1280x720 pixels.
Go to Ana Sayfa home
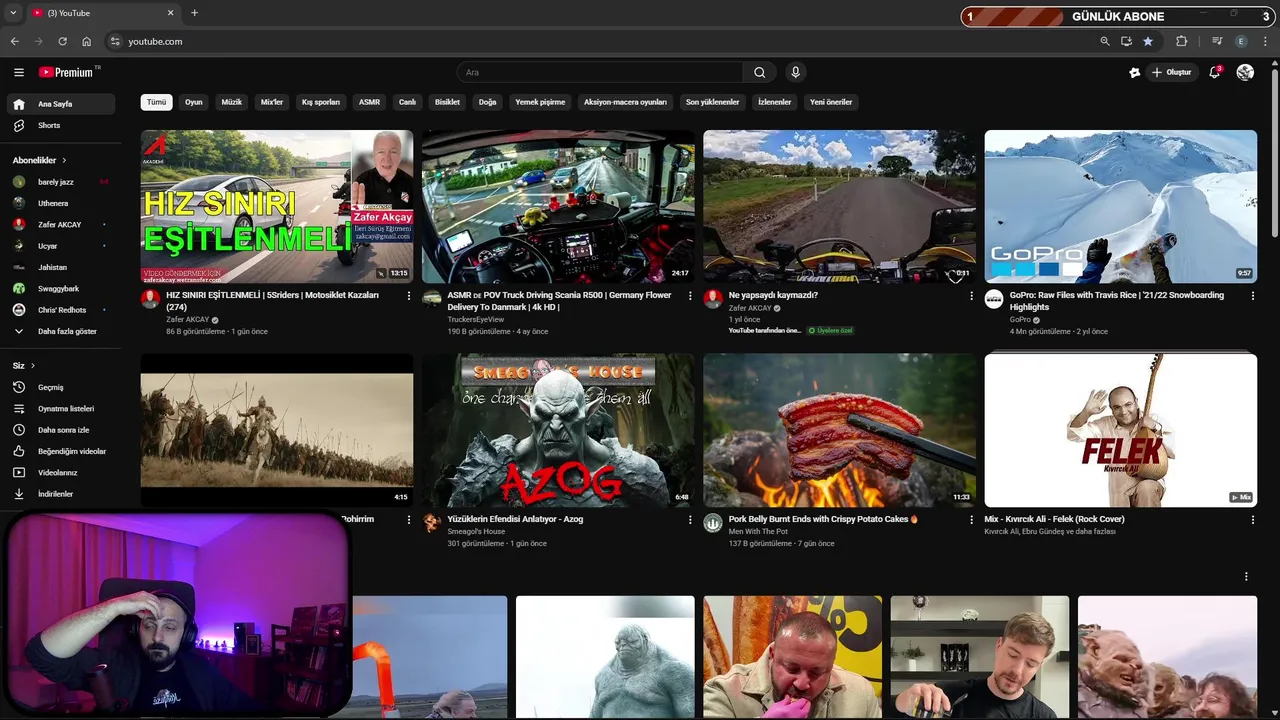click(61, 104)
